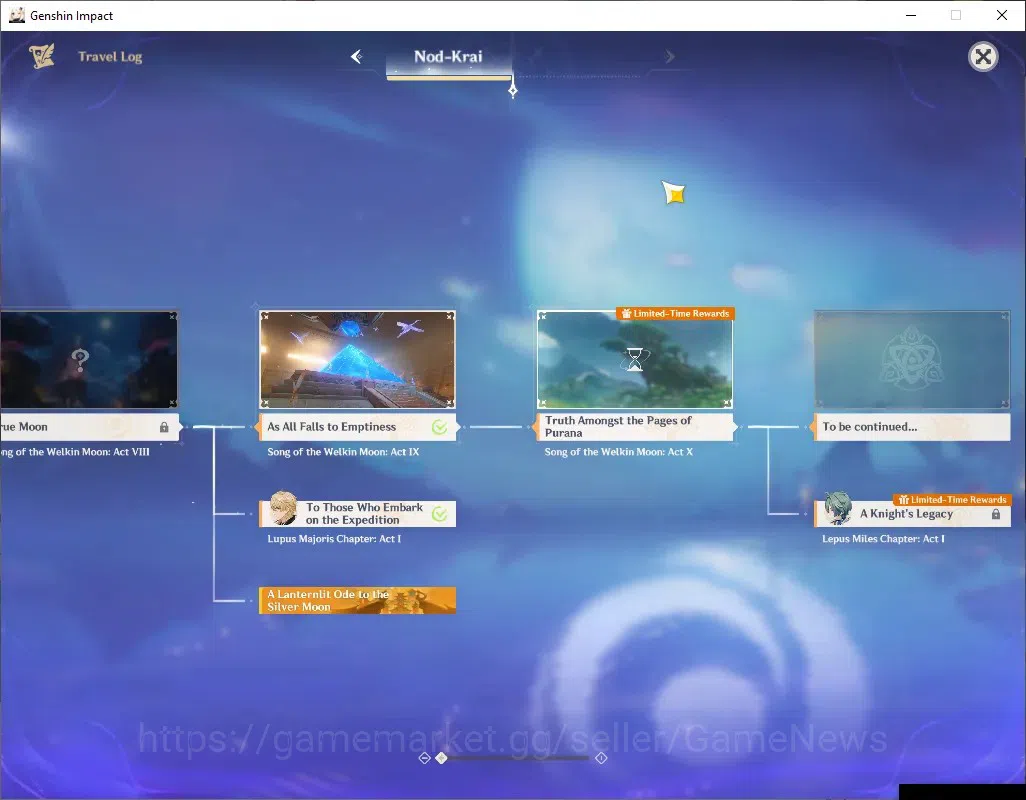Image resolution: width=1026 pixels, height=800 pixels.
Task: Click checkmark on As All Falls to Emptiness
Action: pos(439,427)
